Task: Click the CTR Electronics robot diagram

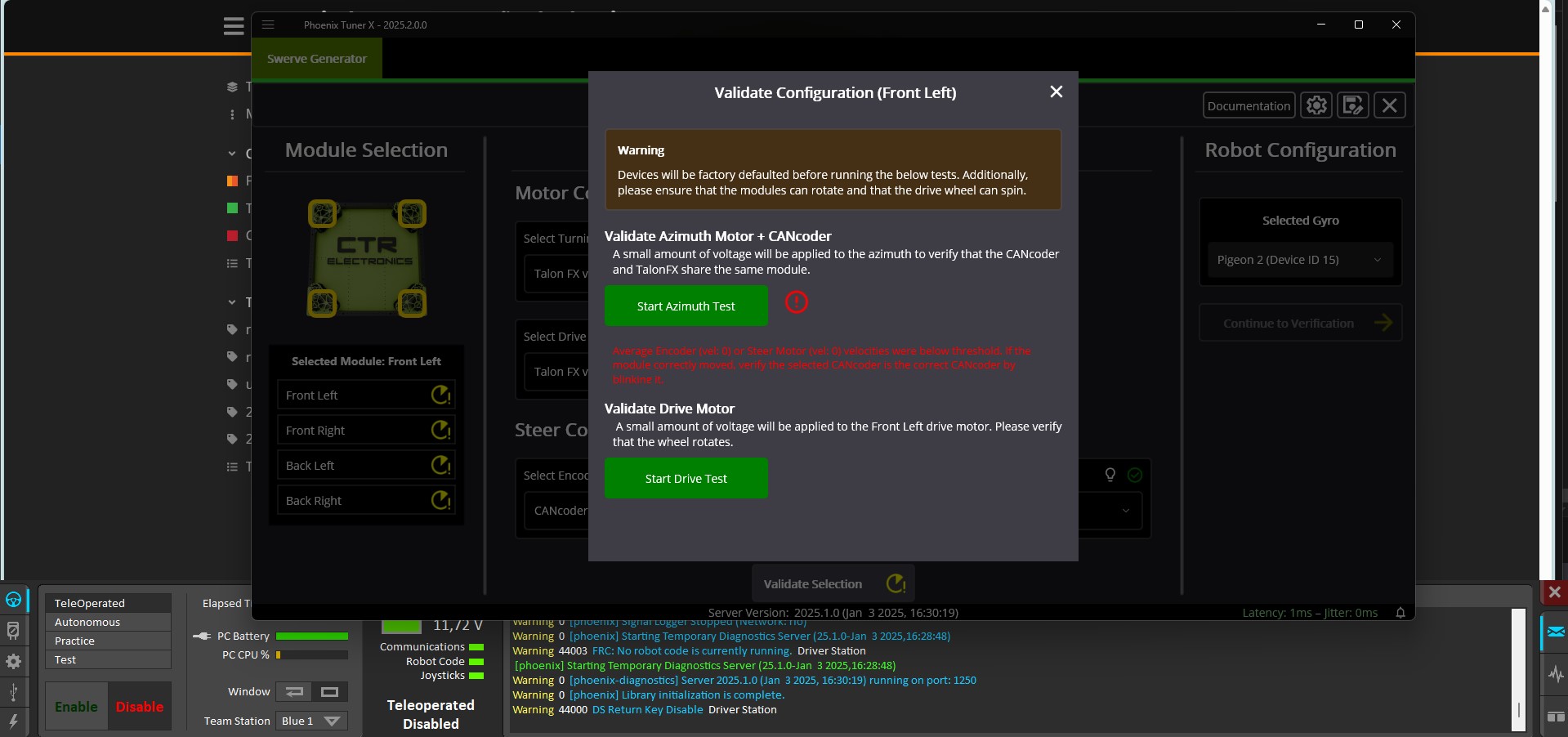Action: (x=367, y=258)
